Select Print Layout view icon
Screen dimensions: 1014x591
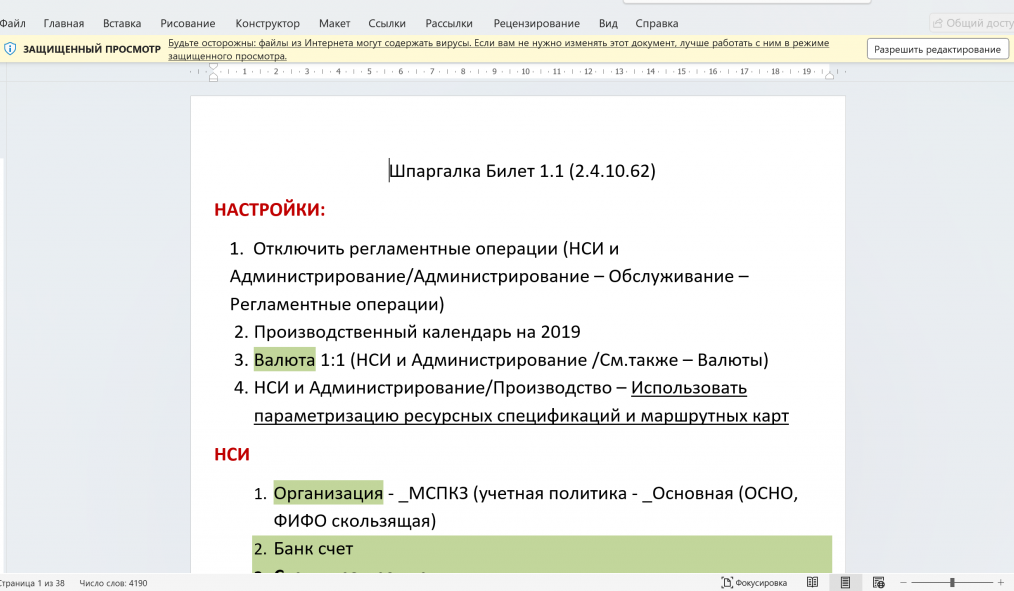(846, 582)
